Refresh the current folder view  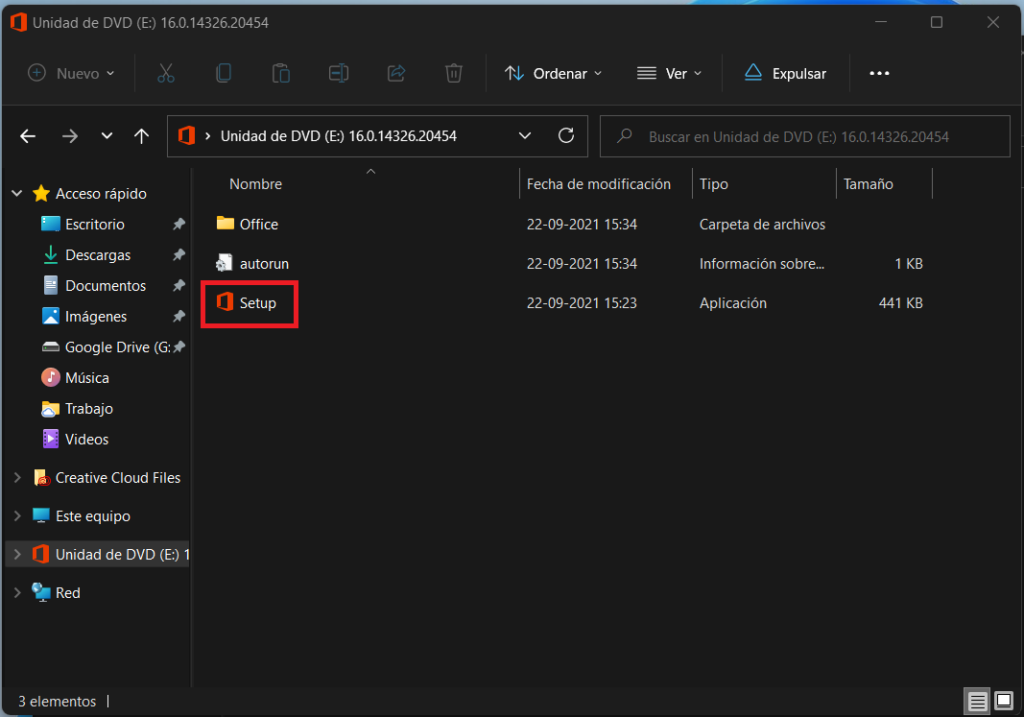pyautogui.click(x=566, y=136)
